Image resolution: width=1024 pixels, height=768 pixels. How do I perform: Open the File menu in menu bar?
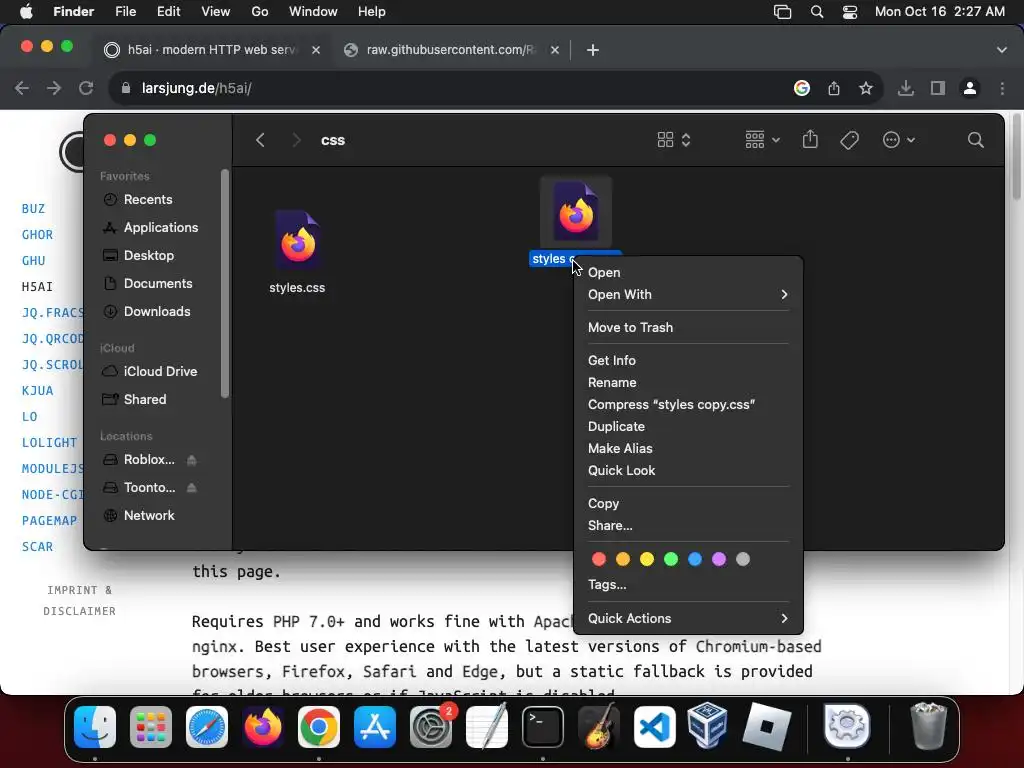click(125, 12)
